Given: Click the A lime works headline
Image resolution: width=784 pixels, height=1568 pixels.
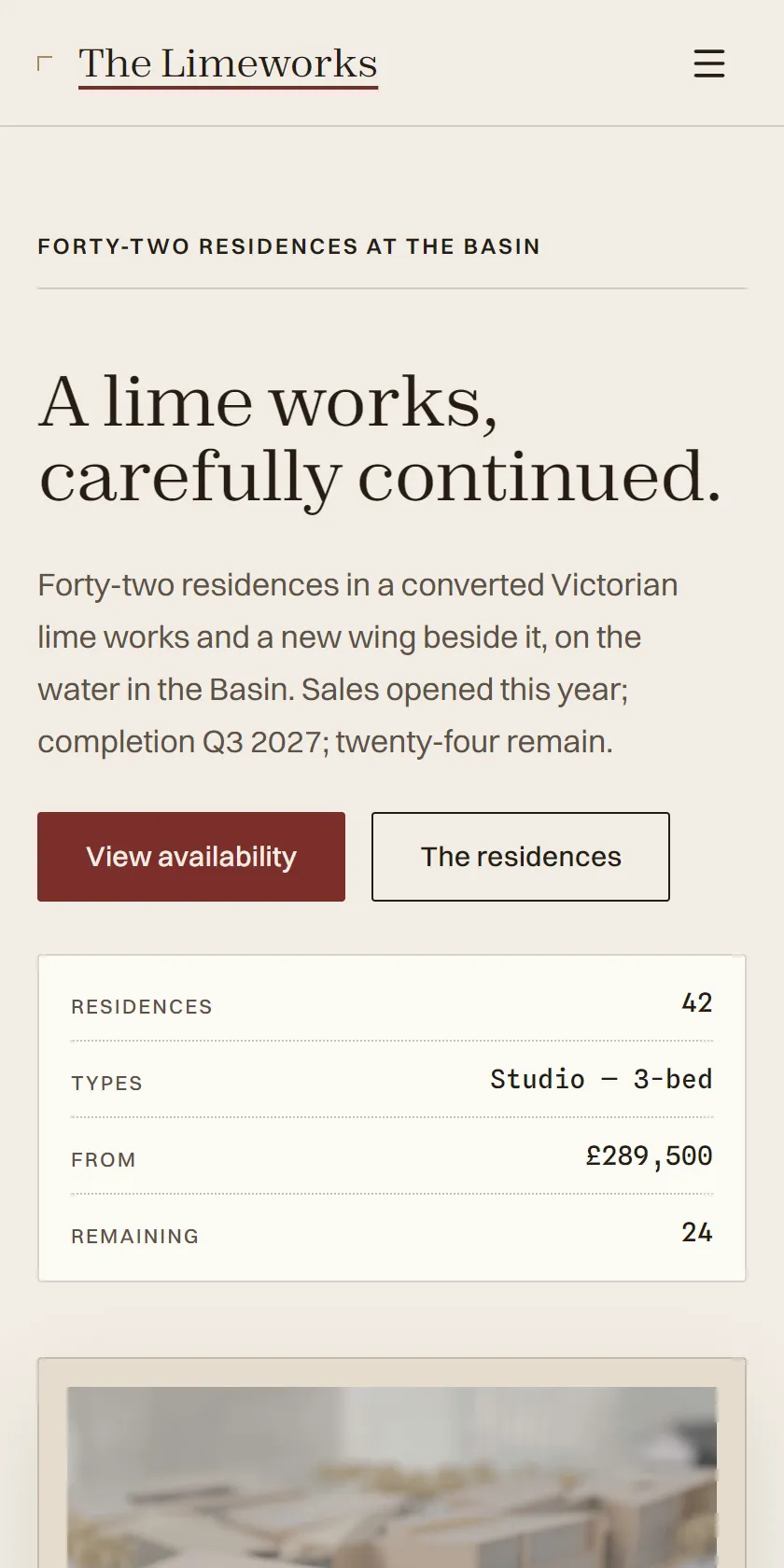Looking at the screenshot, I should [x=379, y=439].
